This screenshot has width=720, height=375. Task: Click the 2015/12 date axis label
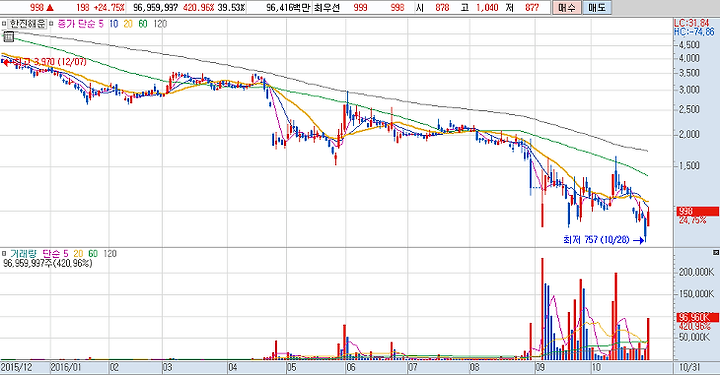click(x=16, y=368)
